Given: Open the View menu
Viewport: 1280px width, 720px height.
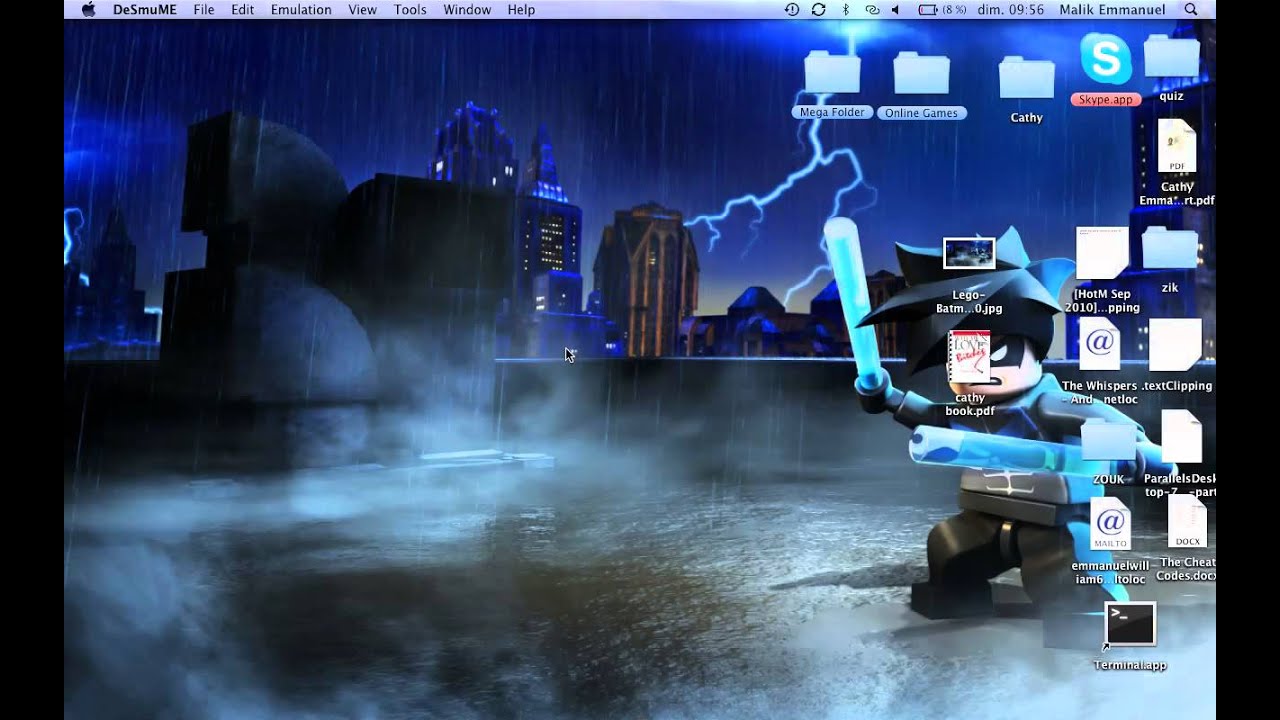Looking at the screenshot, I should tap(363, 9).
